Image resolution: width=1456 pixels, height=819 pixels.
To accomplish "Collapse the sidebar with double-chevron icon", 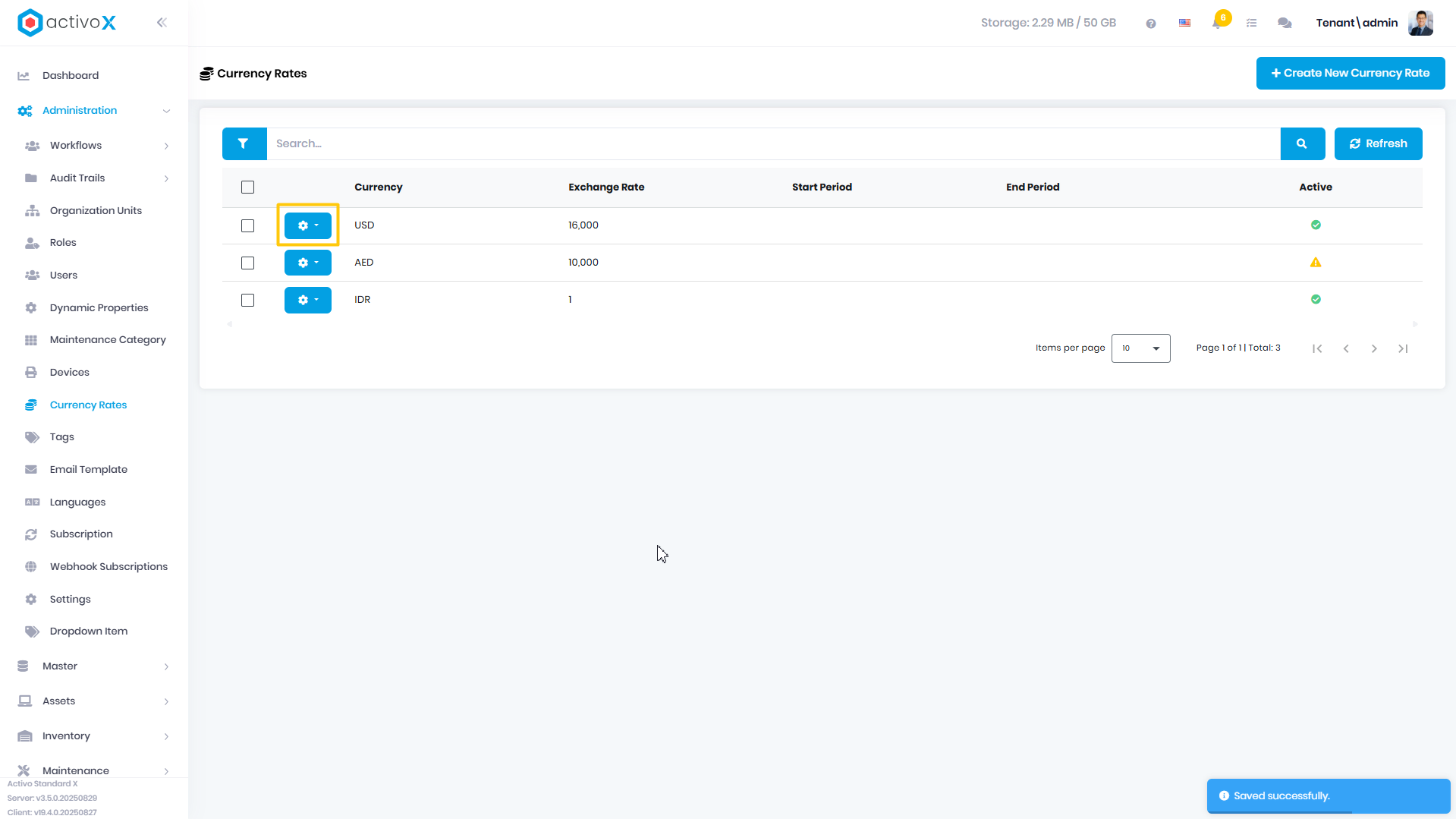I will pyautogui.click(x=162, y=23).
